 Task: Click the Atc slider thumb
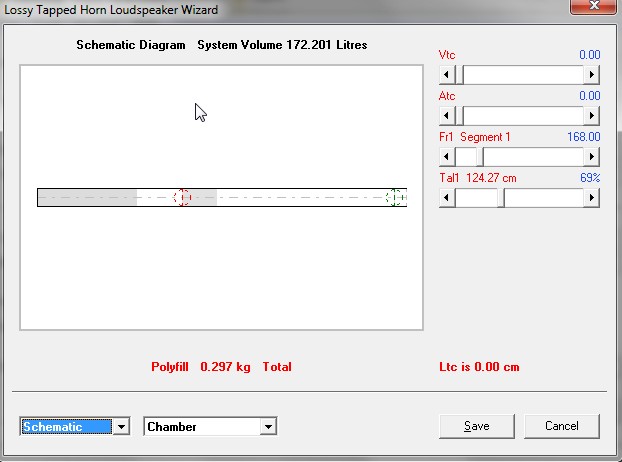pyautogui.click(x=459, y=116)
